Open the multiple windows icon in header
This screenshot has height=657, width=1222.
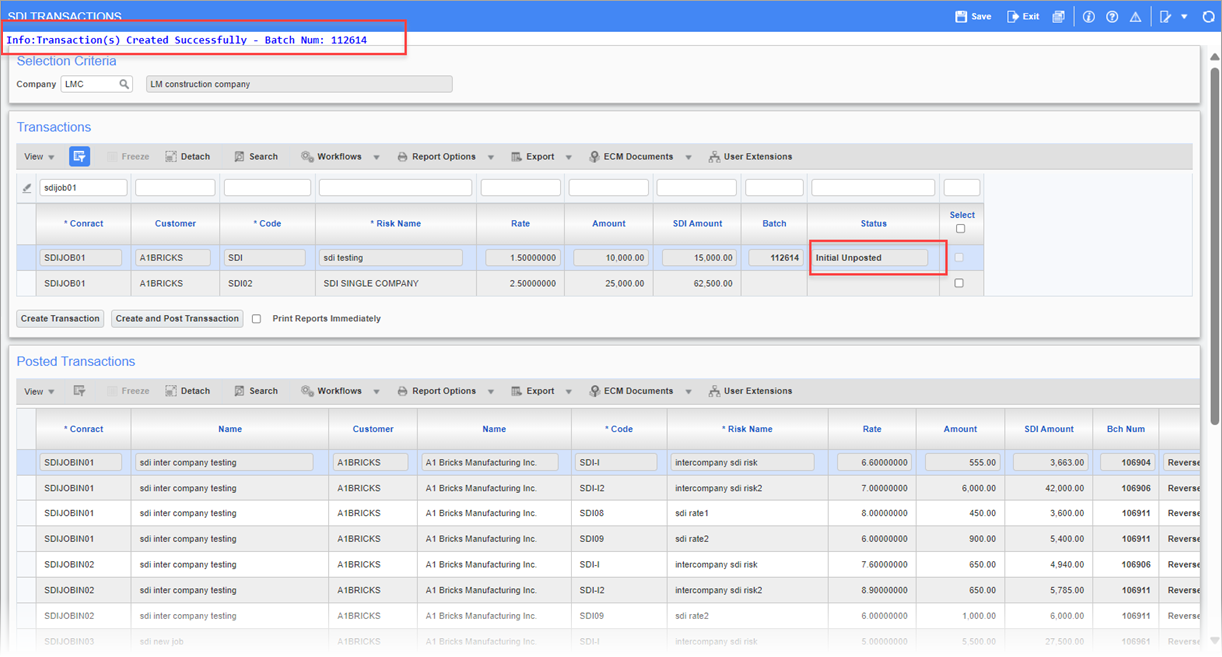pos(1058,17)
